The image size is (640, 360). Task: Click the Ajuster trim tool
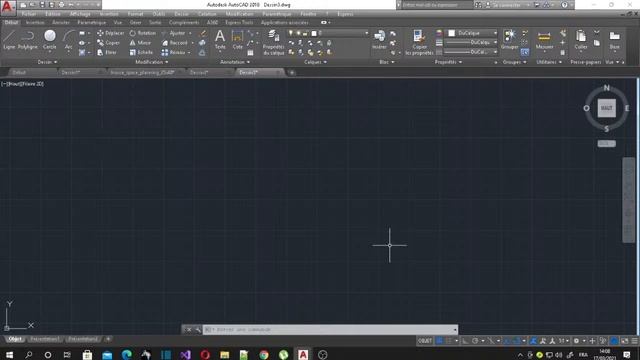click(x=174, y=33)
